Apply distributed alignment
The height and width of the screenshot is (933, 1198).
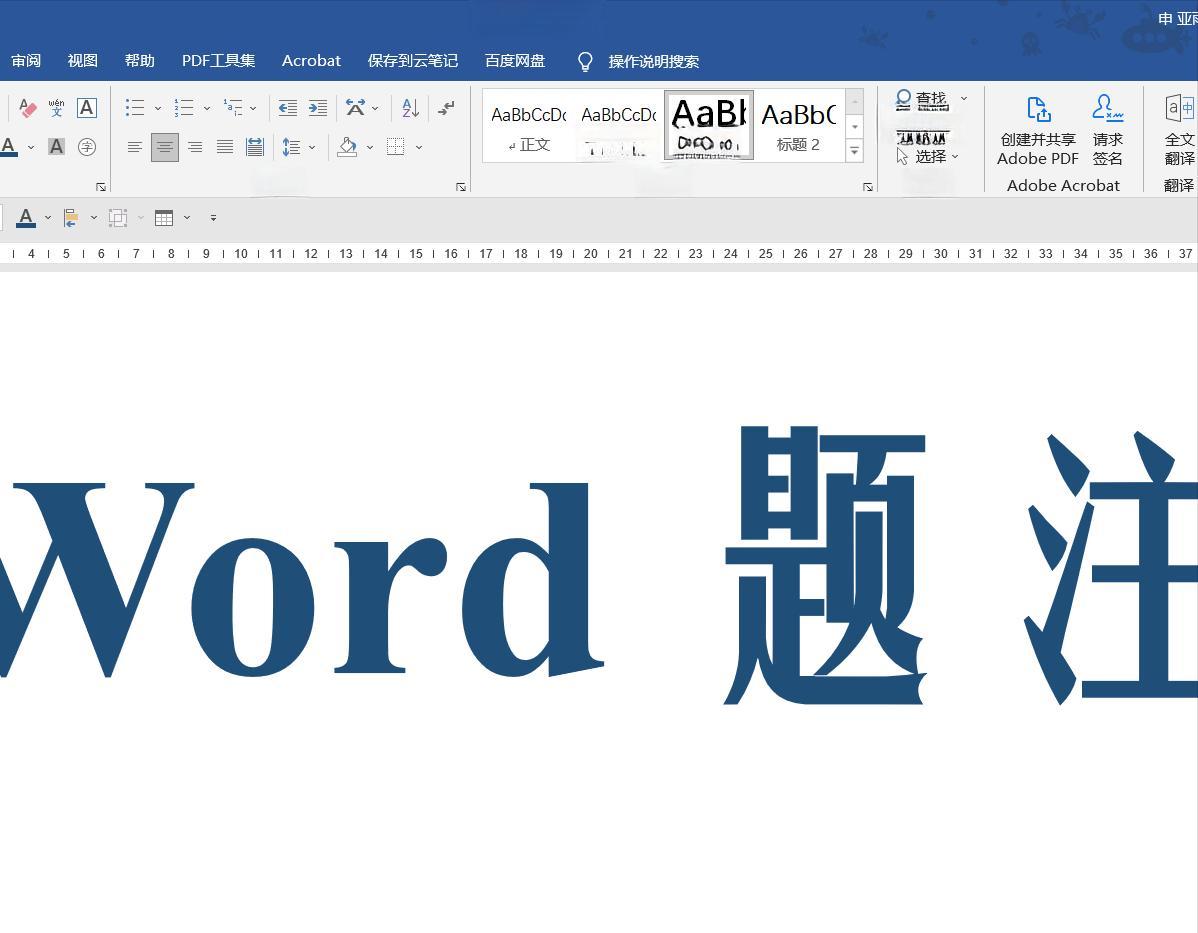(x=255, y=147)
